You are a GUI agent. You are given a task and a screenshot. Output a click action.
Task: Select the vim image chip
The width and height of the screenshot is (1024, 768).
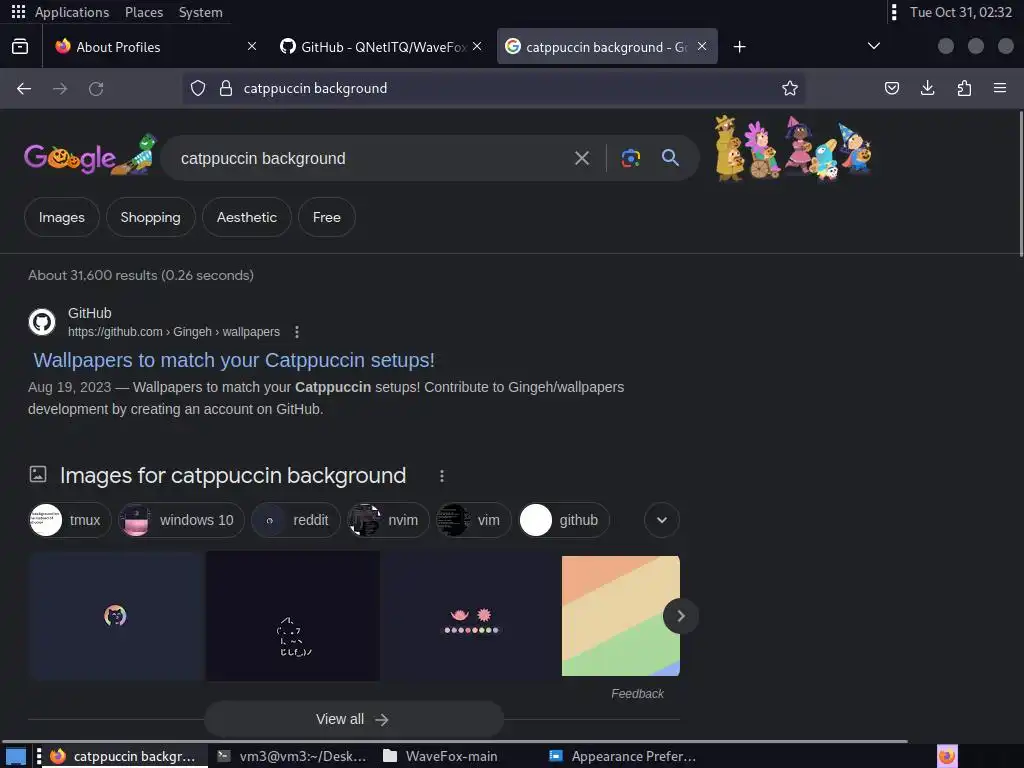(473, 520)
